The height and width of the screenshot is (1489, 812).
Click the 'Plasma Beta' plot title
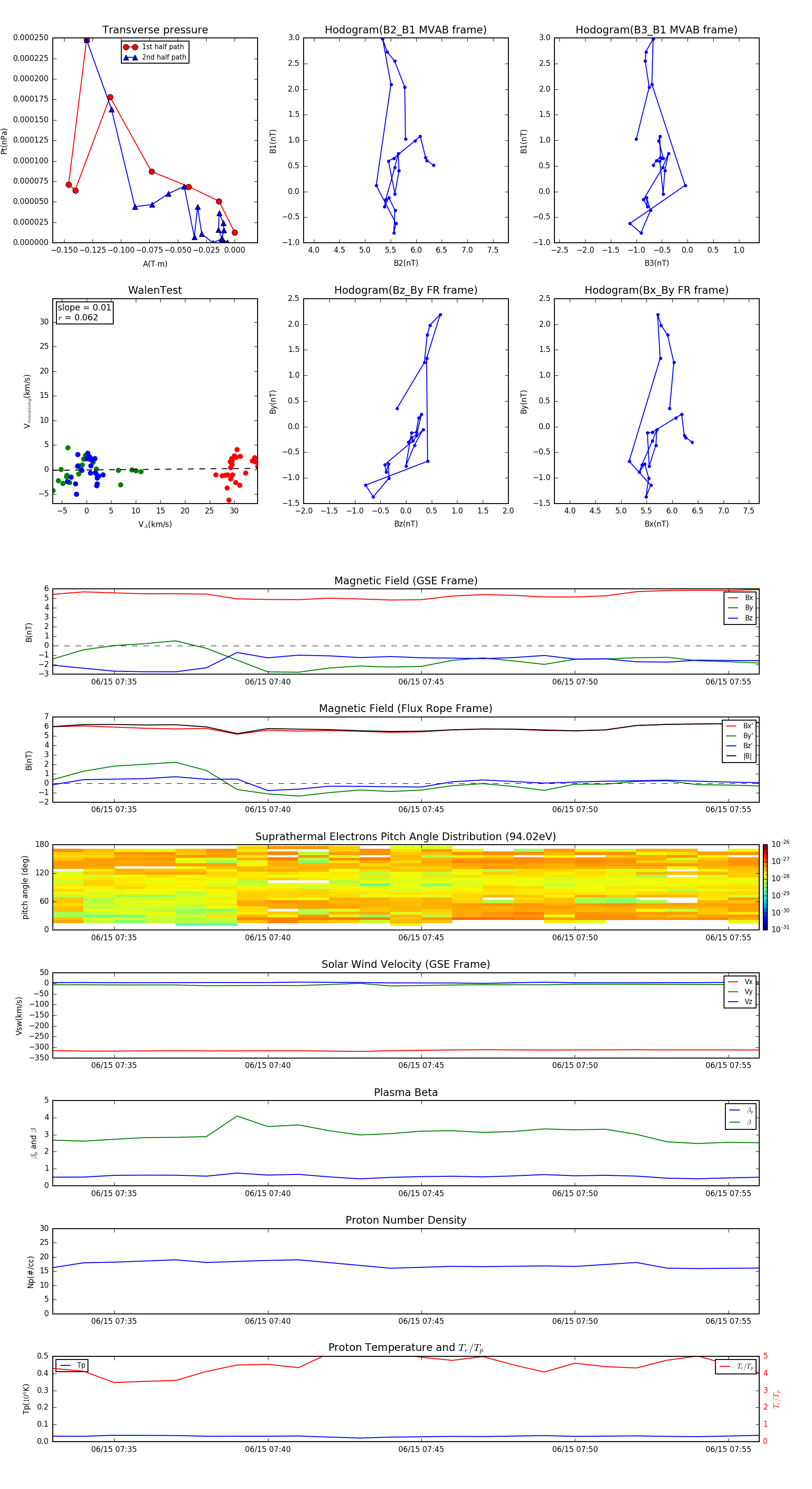point(406,1092)
